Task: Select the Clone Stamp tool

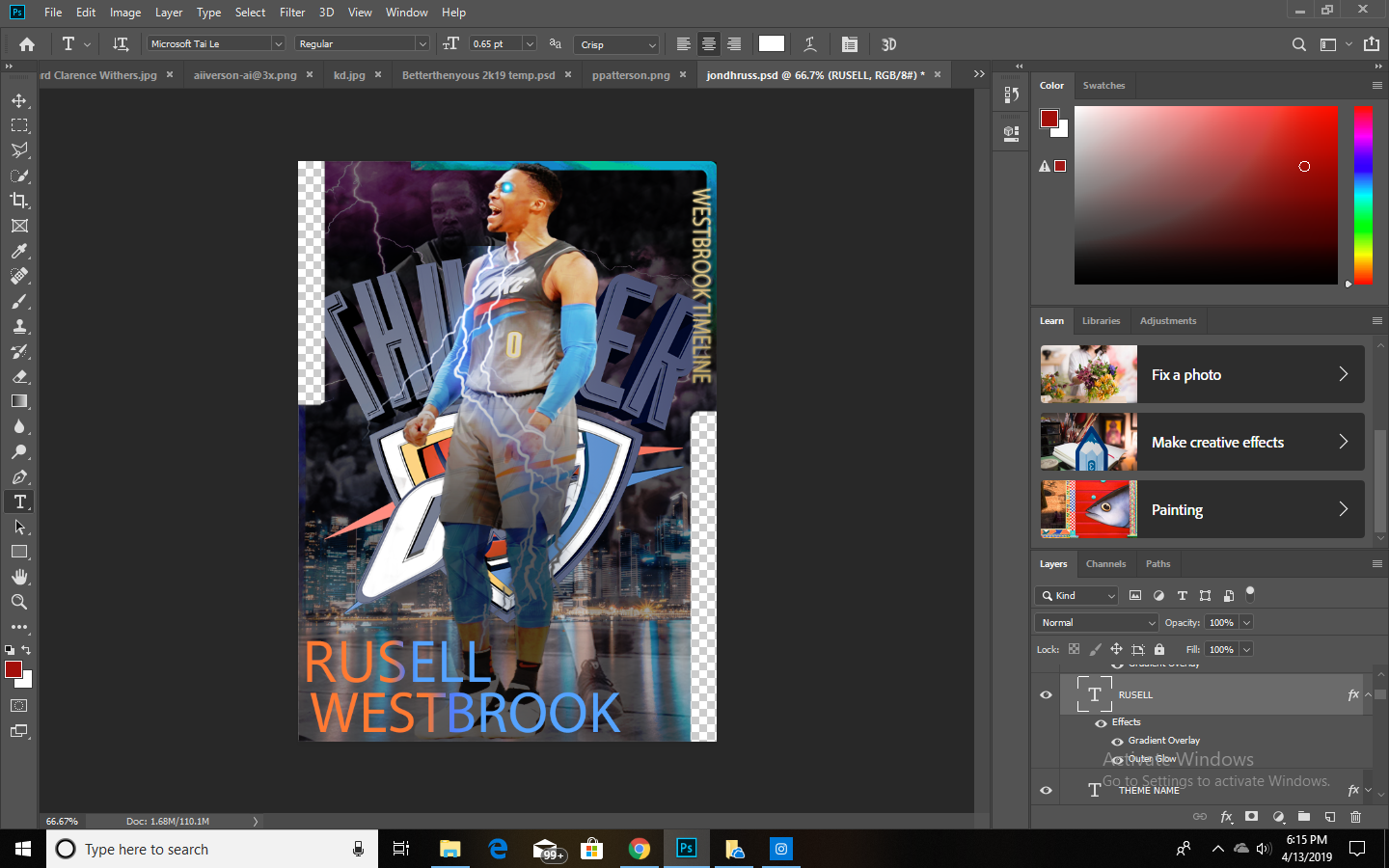Action: pos(19,326)
